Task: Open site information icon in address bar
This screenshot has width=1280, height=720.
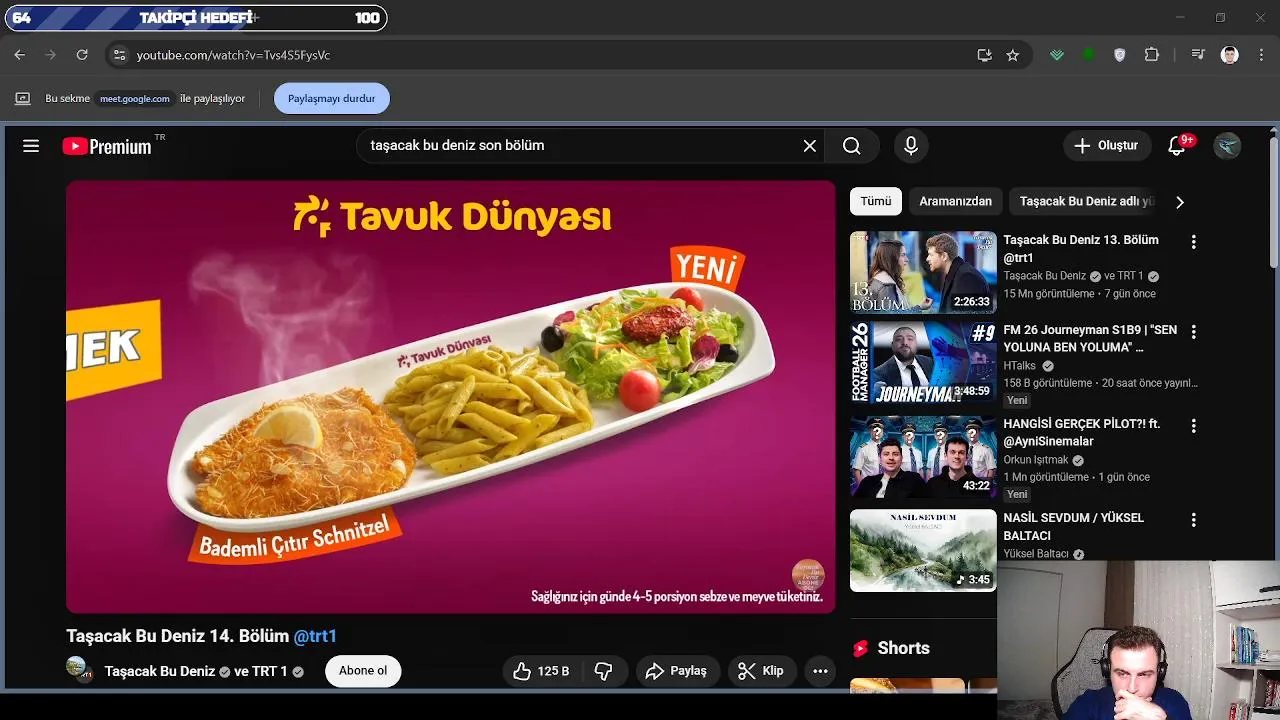Action: (119, 55)
